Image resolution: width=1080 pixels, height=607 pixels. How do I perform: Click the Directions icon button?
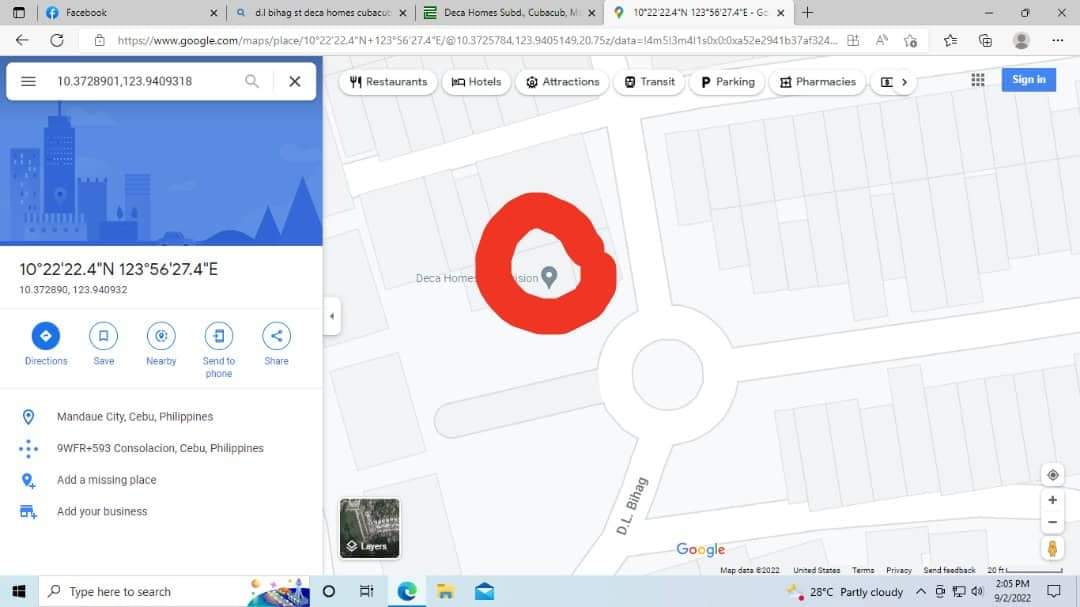click(46, 336)
